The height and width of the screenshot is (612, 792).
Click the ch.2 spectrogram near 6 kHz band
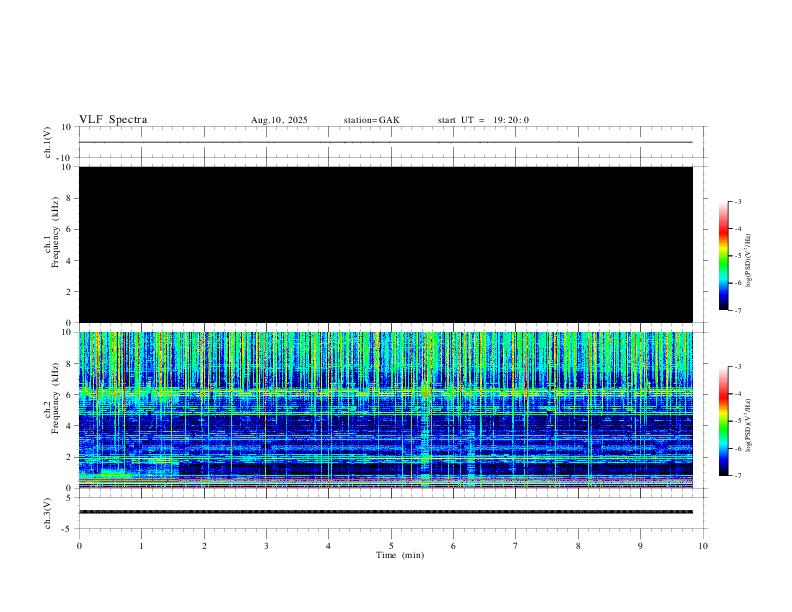coord(386,392)
